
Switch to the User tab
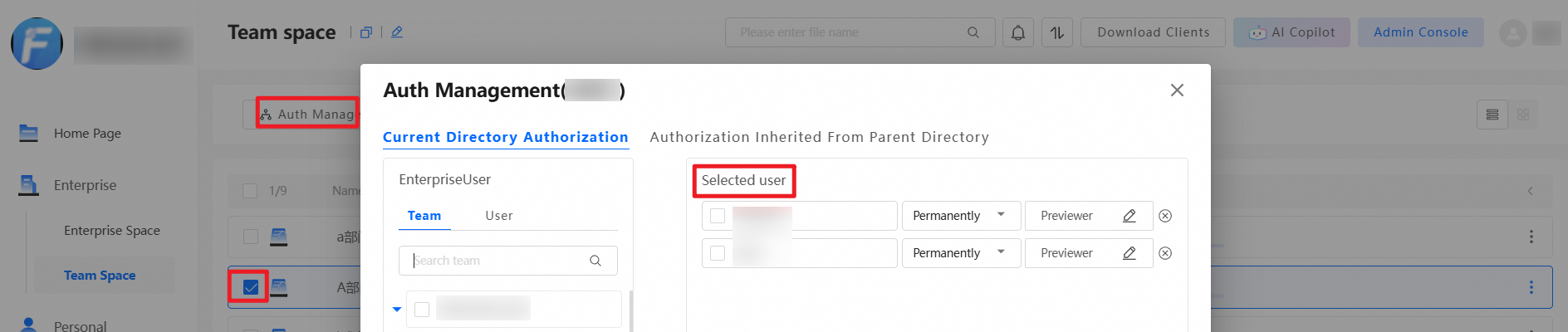point(499,216)
